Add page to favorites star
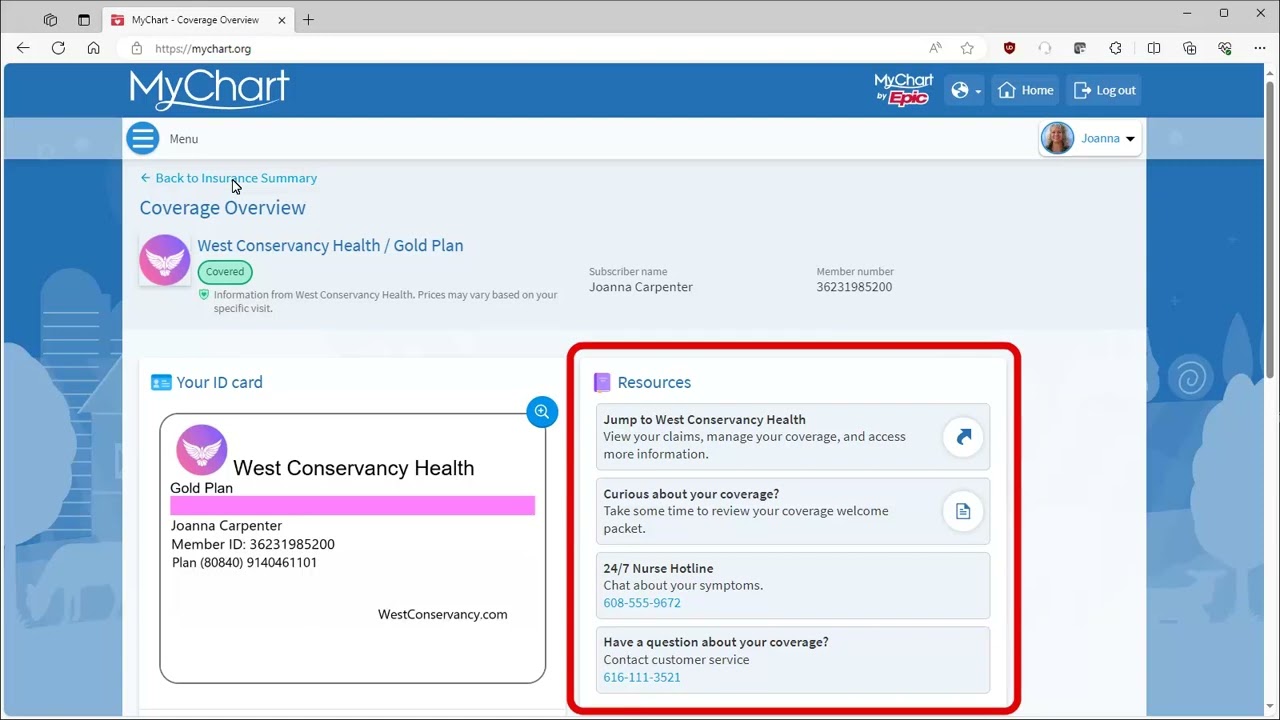The width and height of the screenshot is (1280, 720). pos(967,48)
